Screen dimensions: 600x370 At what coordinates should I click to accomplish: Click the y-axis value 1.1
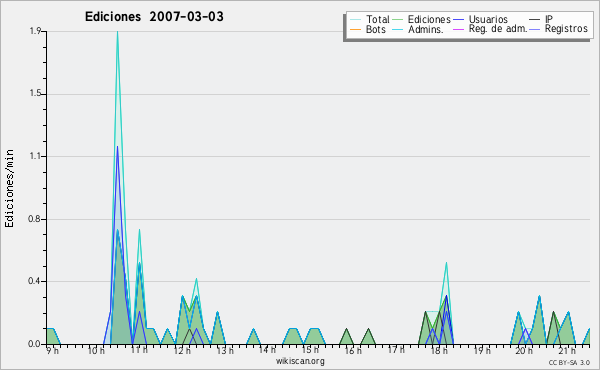[35, 156]
